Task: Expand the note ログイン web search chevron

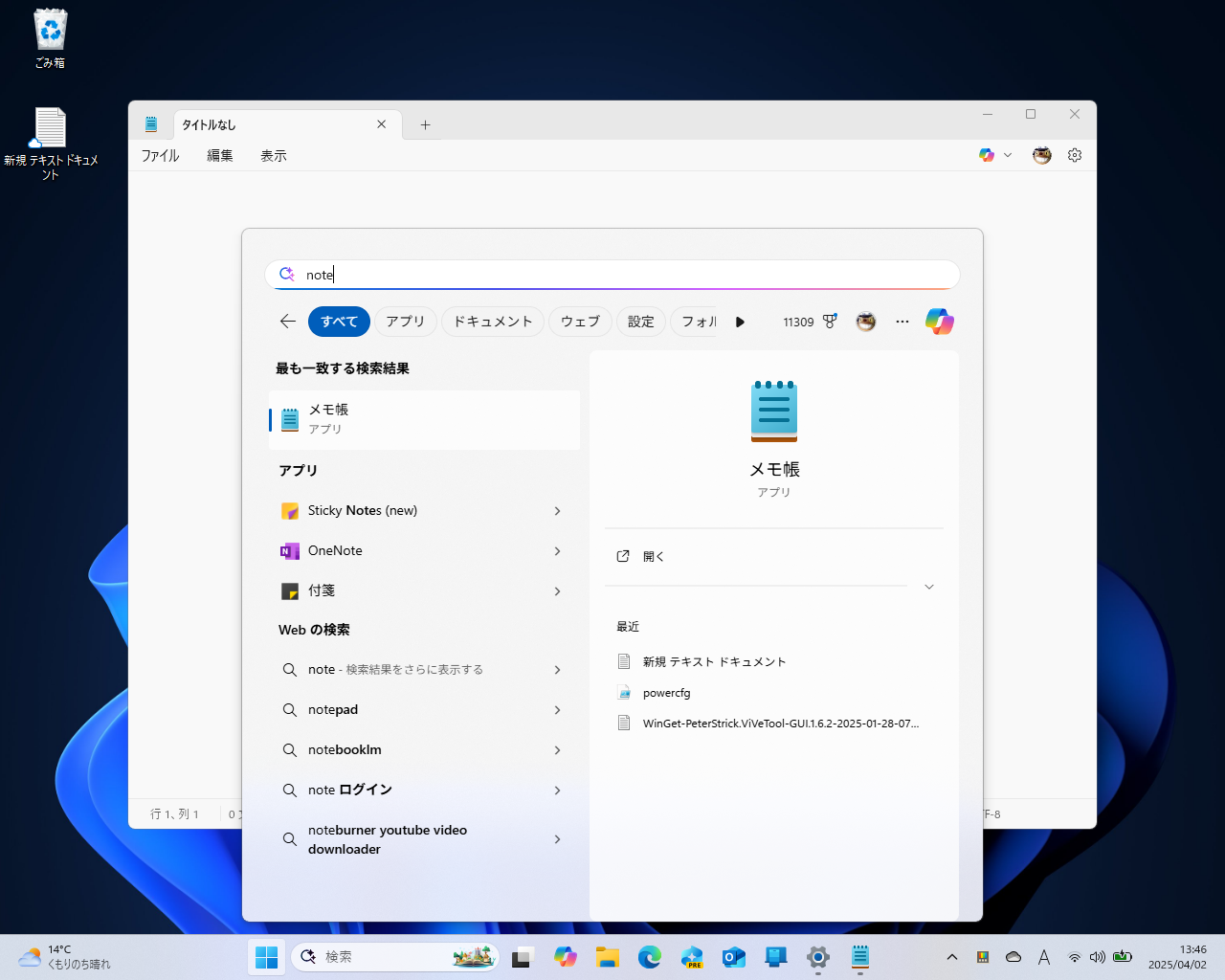Action: coord(557,791)
